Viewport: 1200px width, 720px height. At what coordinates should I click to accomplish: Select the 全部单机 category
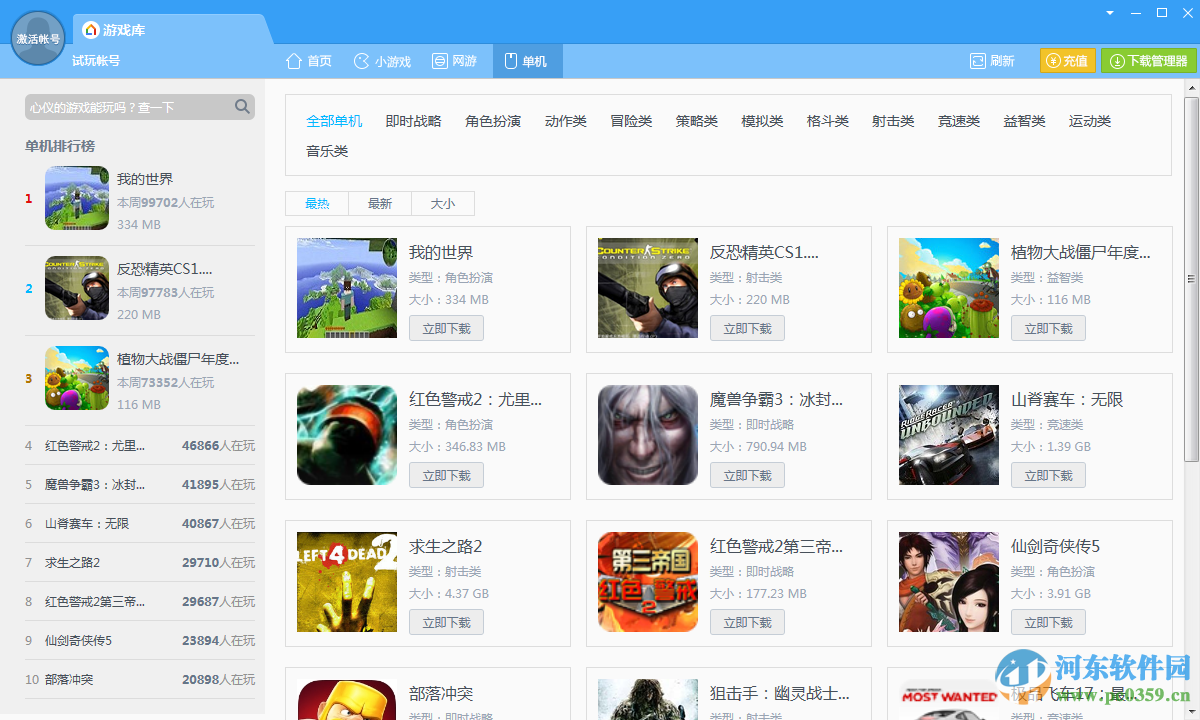(x=334, y=121)
